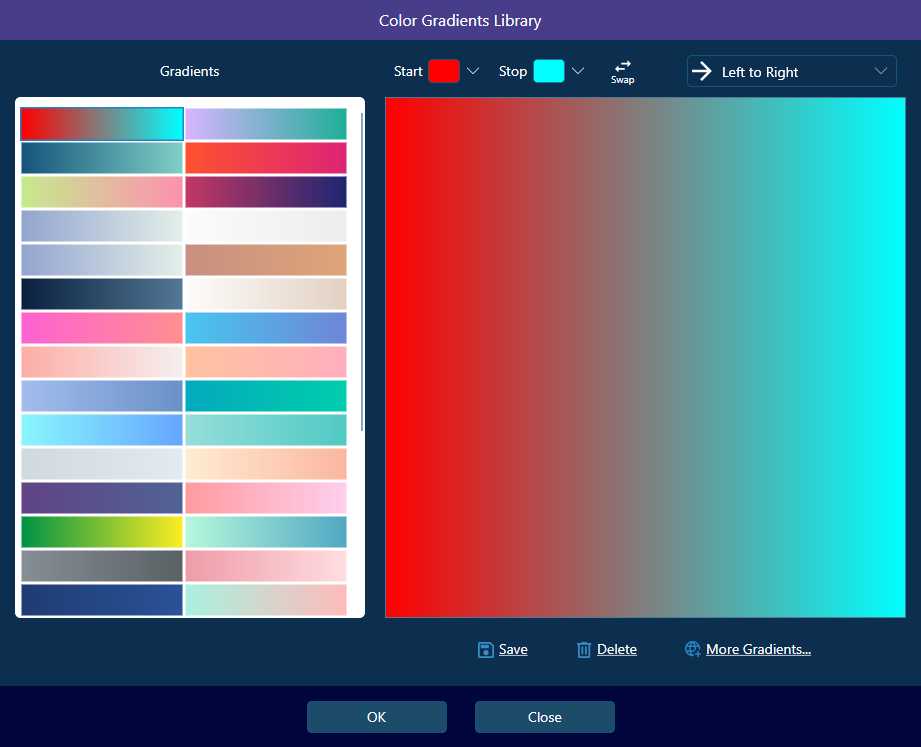Open the More Gradients... link

coord(758,650)
